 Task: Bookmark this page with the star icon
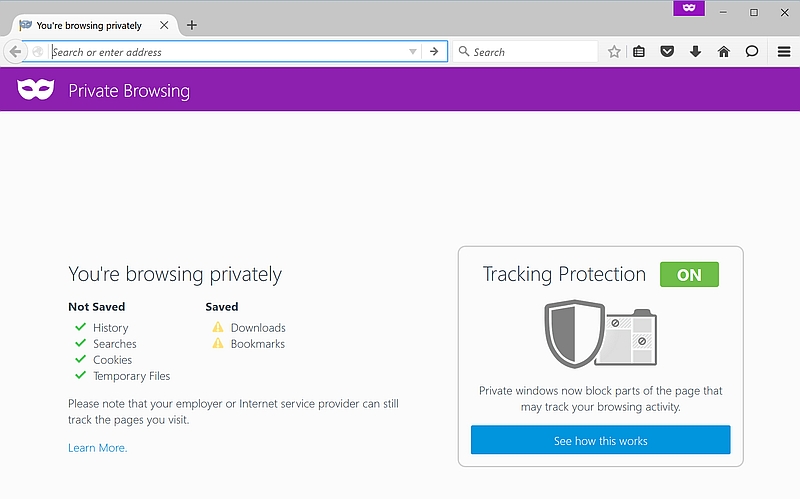click(x=614, y=52)
